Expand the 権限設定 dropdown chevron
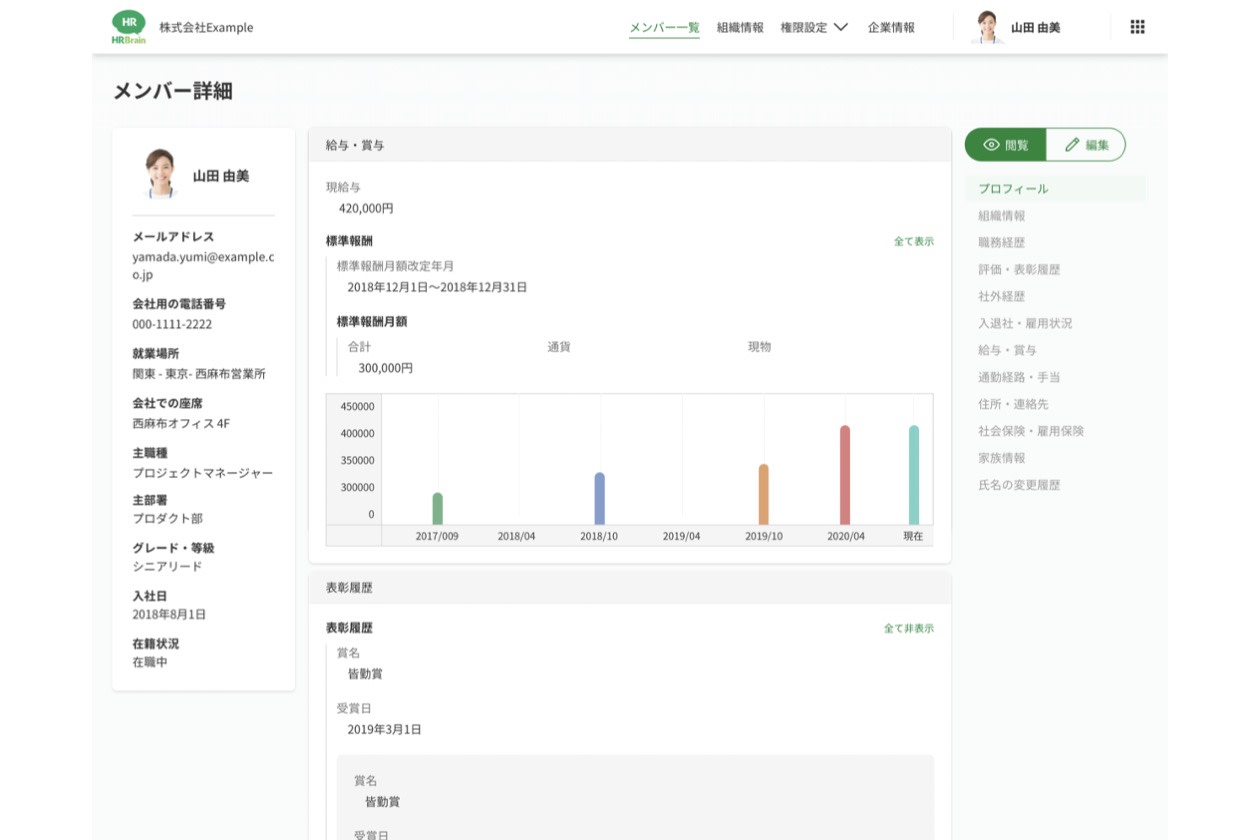Viewport: 1260px width, 840px height. coord(840,27)
